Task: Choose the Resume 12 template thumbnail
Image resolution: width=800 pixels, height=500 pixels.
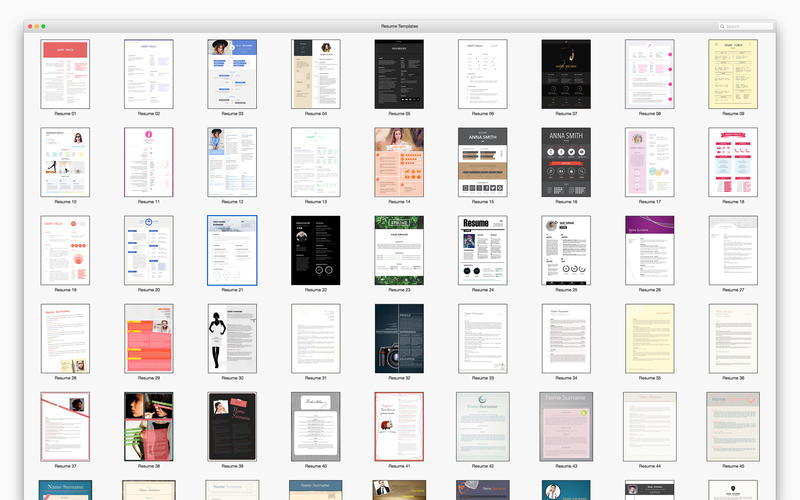Action: pyautogui.click(x=232, y=162)
